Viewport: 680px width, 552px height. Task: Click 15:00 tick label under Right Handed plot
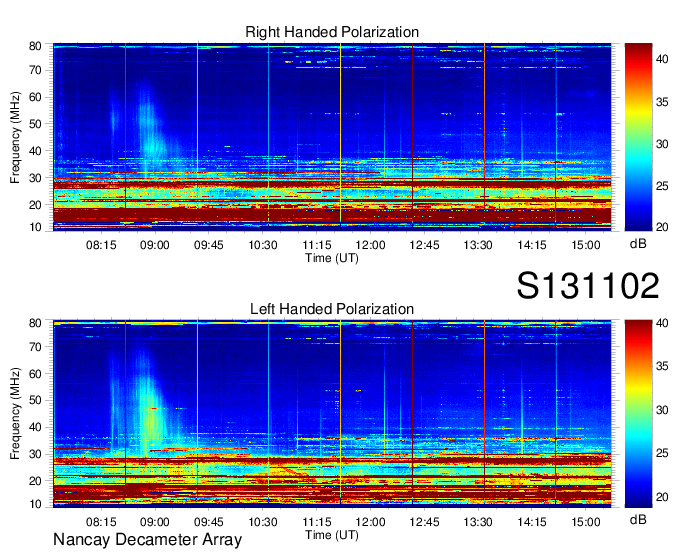click(x=585, y=245)
